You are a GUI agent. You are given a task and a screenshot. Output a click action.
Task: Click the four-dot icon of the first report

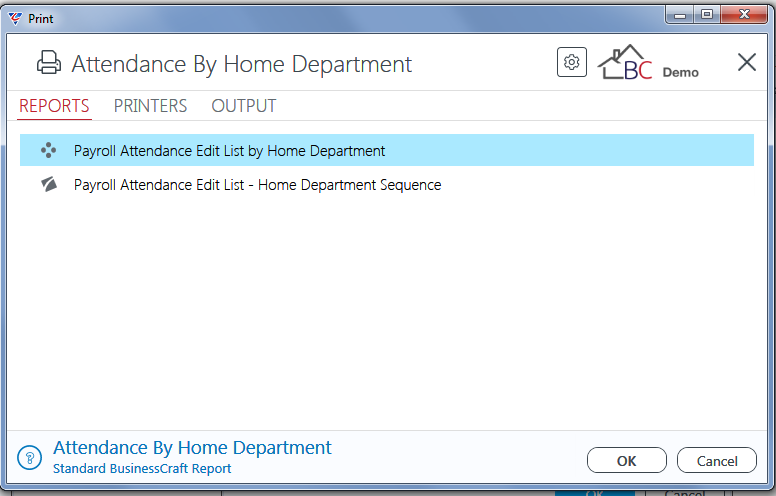[x=48, y=150]
